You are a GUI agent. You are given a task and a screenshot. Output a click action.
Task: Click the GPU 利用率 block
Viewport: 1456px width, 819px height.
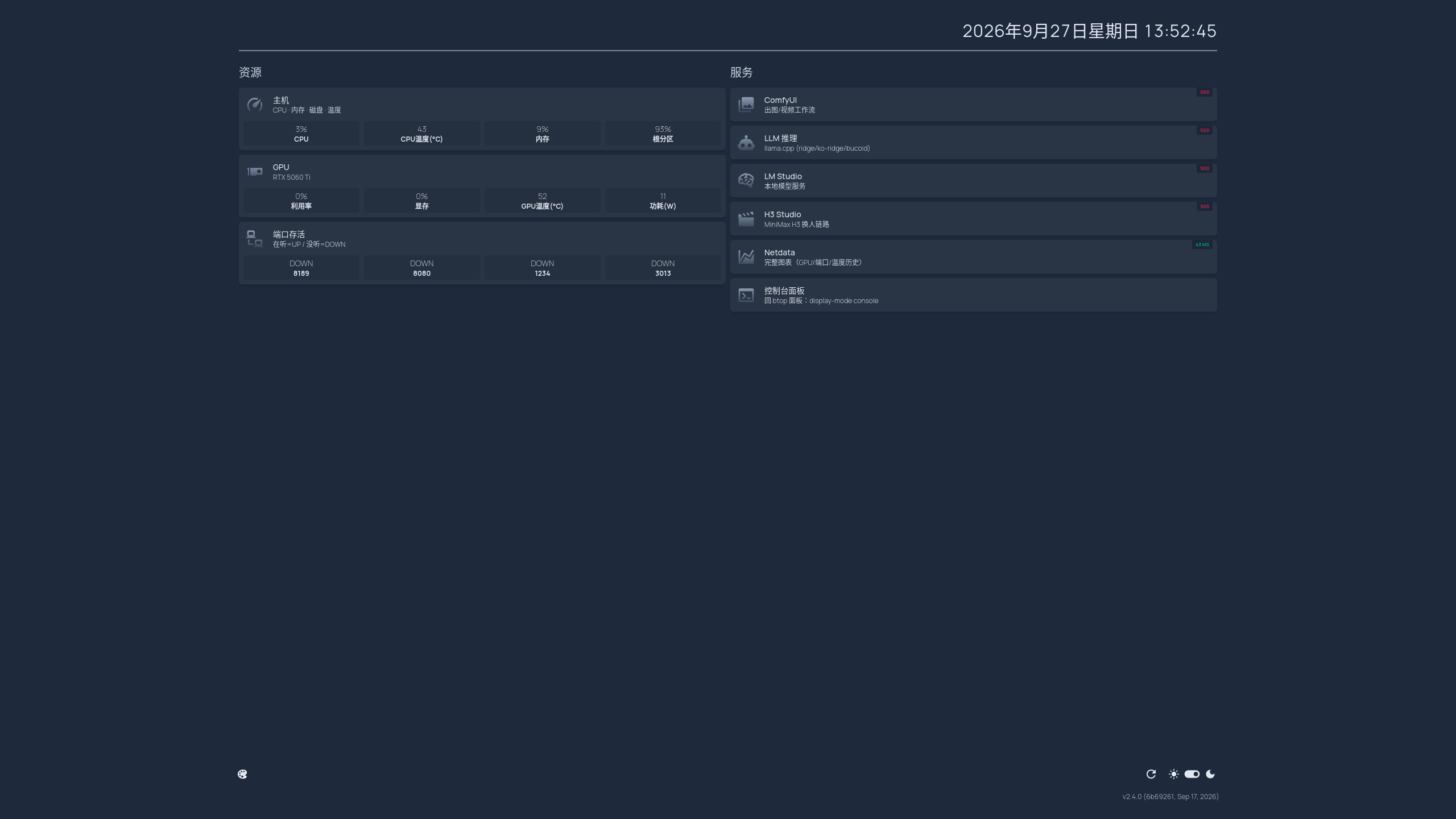301,201
